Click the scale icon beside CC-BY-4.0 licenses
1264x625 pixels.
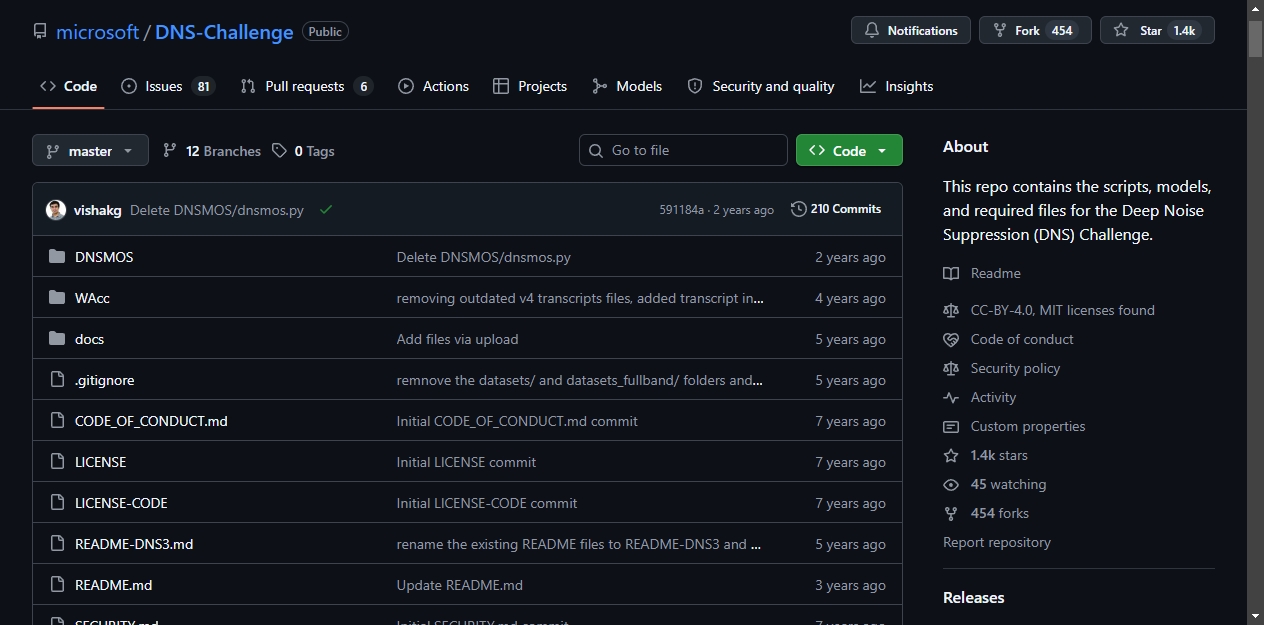(x=951, y=310)
